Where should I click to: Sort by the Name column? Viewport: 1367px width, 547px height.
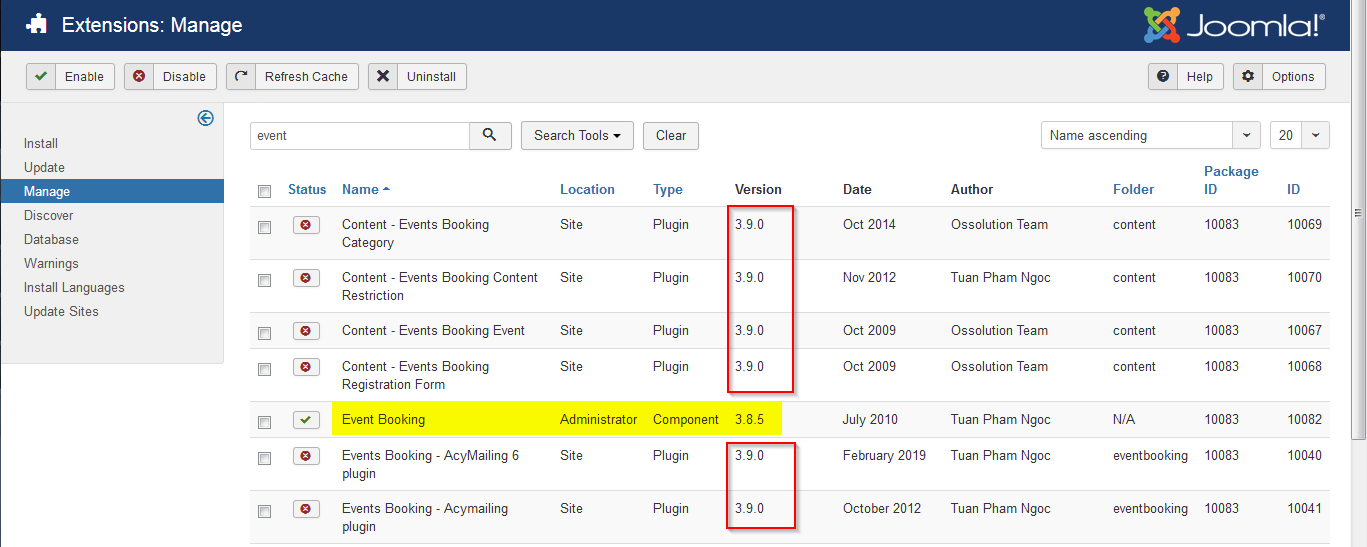click(x=365, y=189)
